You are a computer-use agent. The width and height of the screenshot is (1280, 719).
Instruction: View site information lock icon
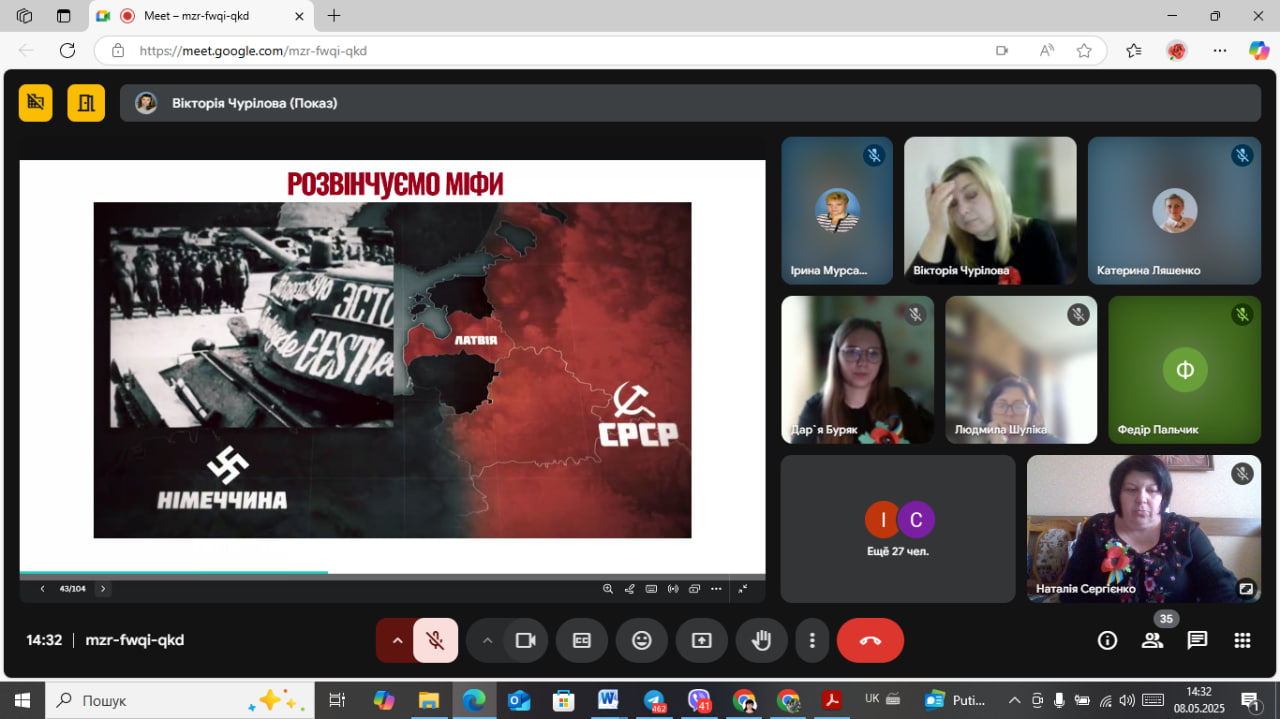[118, 51]
